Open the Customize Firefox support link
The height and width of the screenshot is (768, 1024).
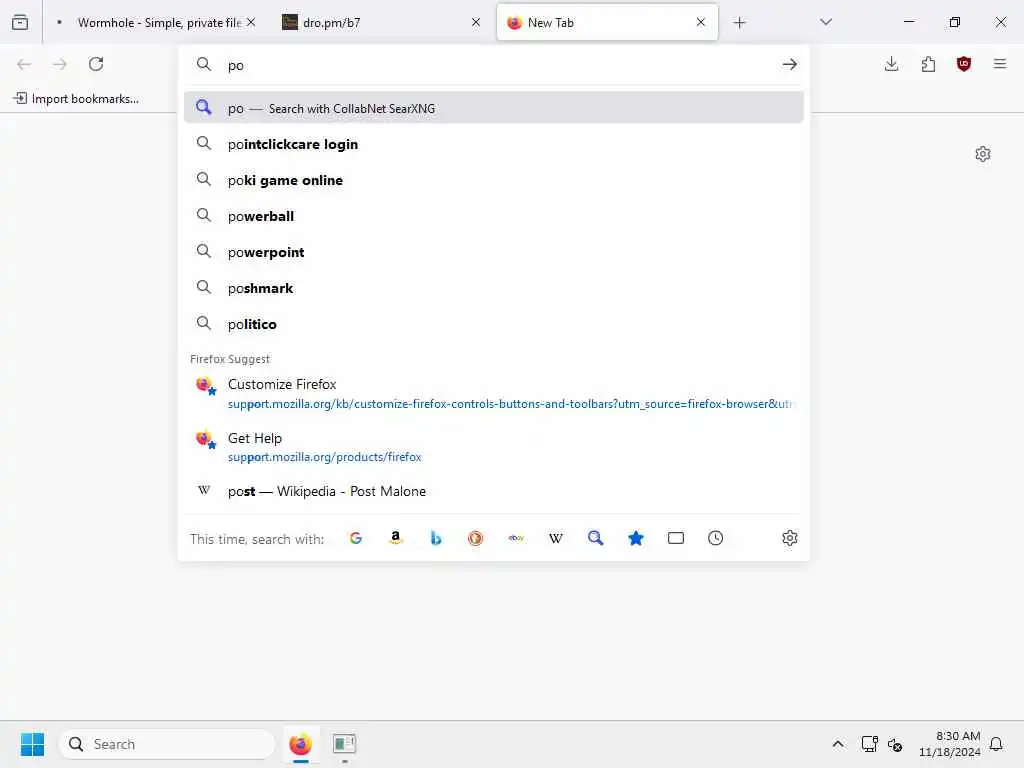[x=494, y=393]
